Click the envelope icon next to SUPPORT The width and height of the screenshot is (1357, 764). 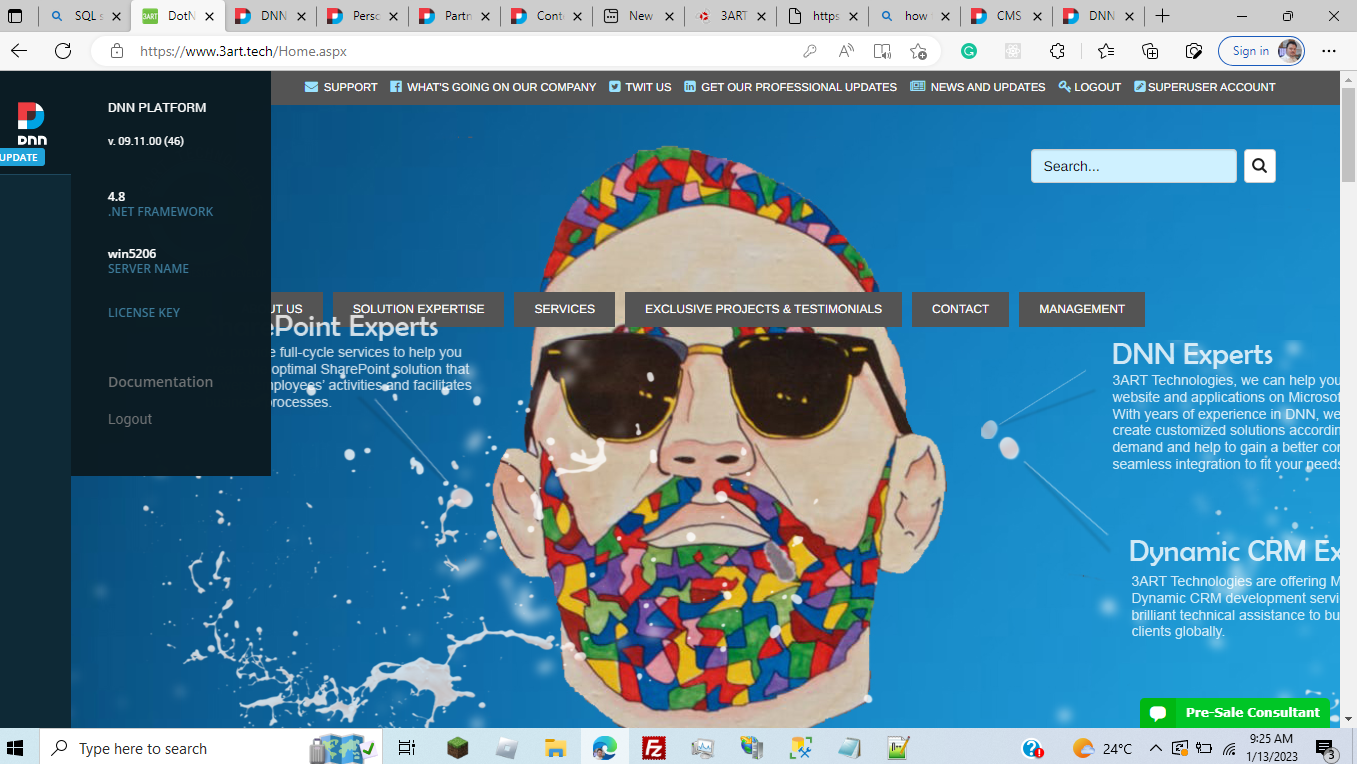[x=312, y=87]
